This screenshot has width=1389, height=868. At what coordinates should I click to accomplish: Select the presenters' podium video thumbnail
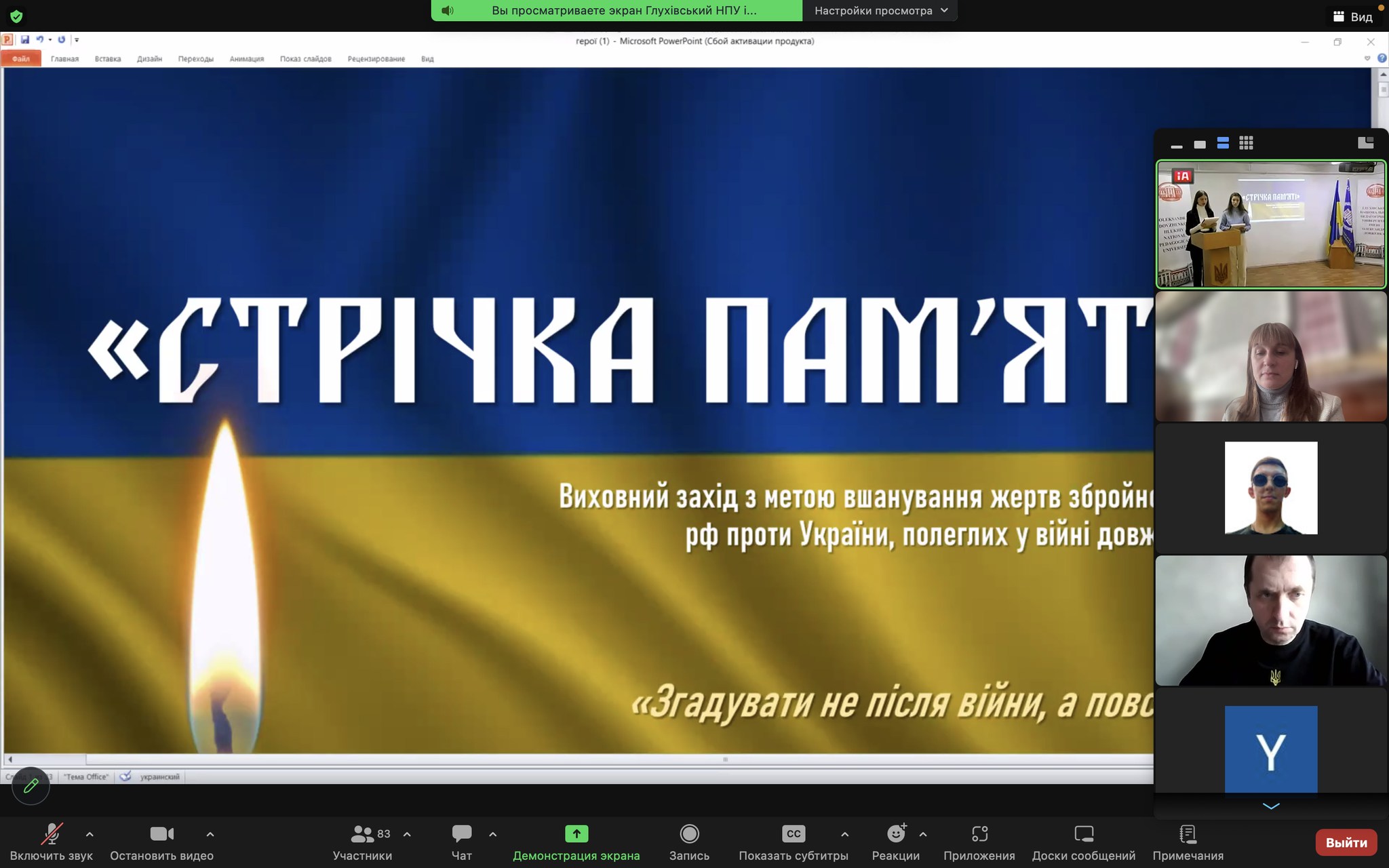1271,224
